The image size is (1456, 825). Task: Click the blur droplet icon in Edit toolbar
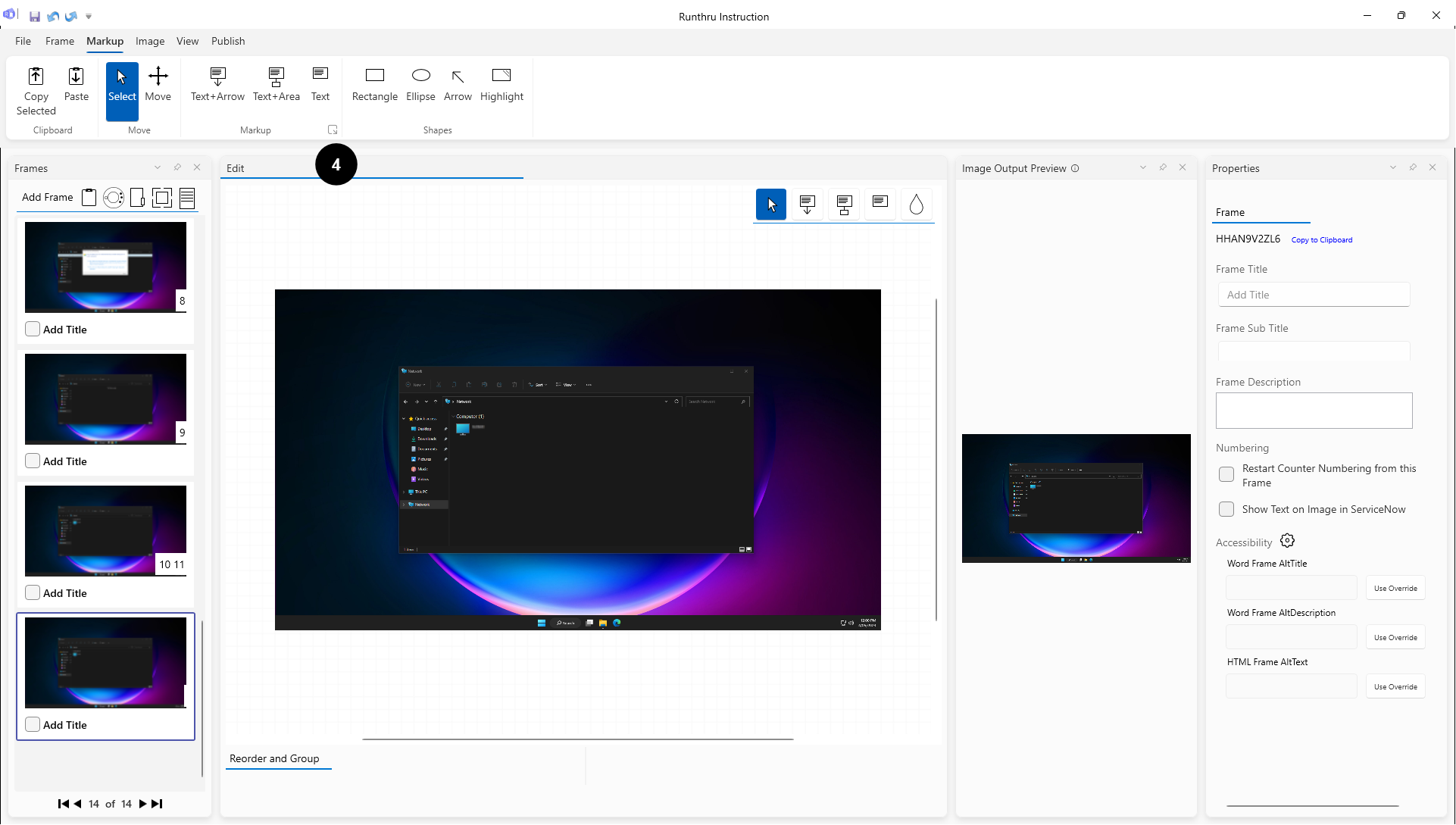[916, 205]
